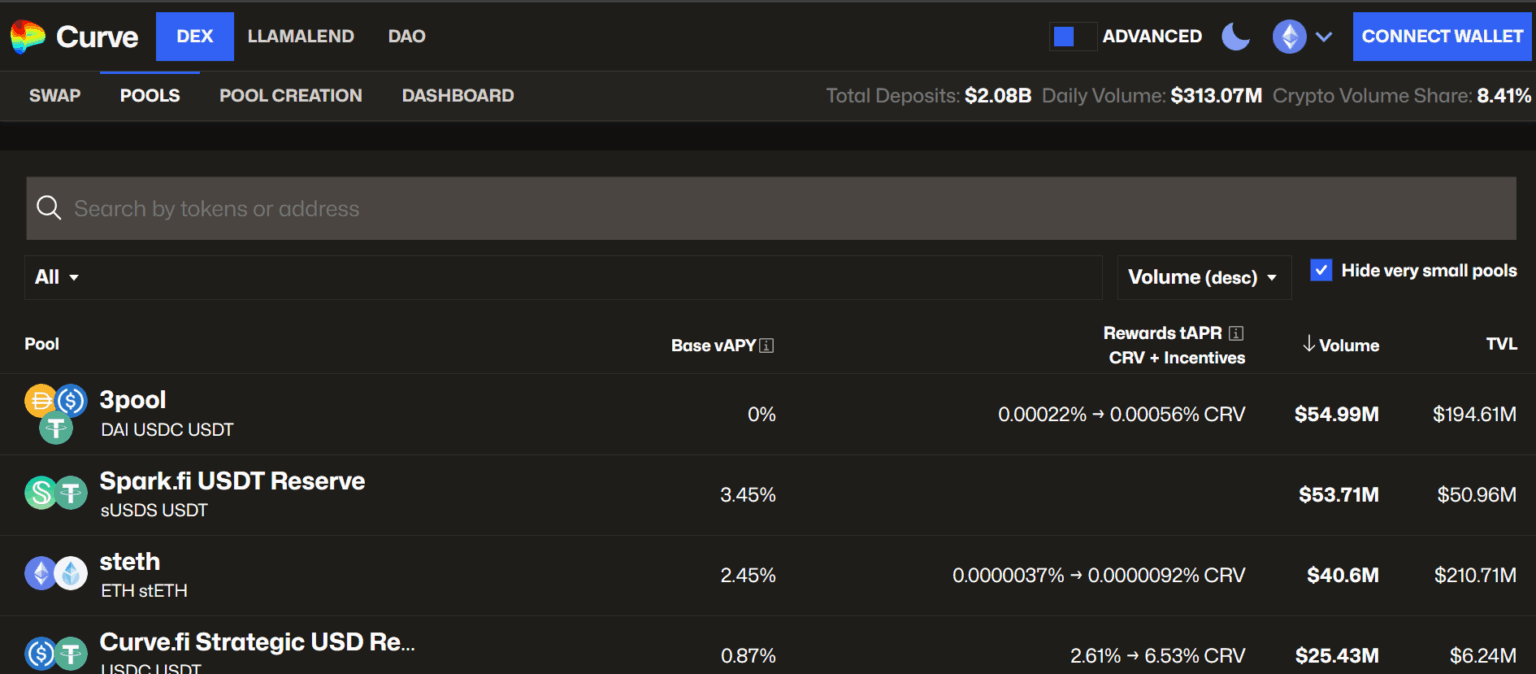
Task: Open the network selector chevron
Action: pyautogui.click(x=1324, y=37)
